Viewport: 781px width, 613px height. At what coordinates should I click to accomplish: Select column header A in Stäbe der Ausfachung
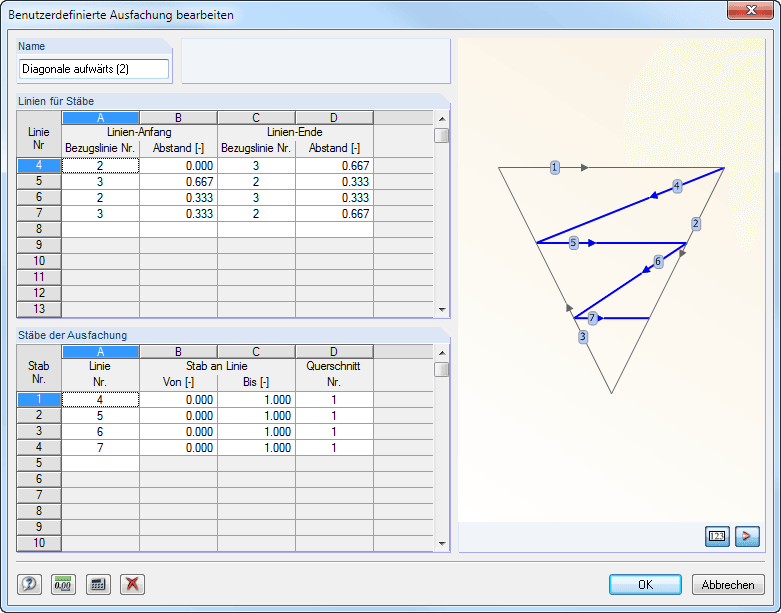[100, 352]
